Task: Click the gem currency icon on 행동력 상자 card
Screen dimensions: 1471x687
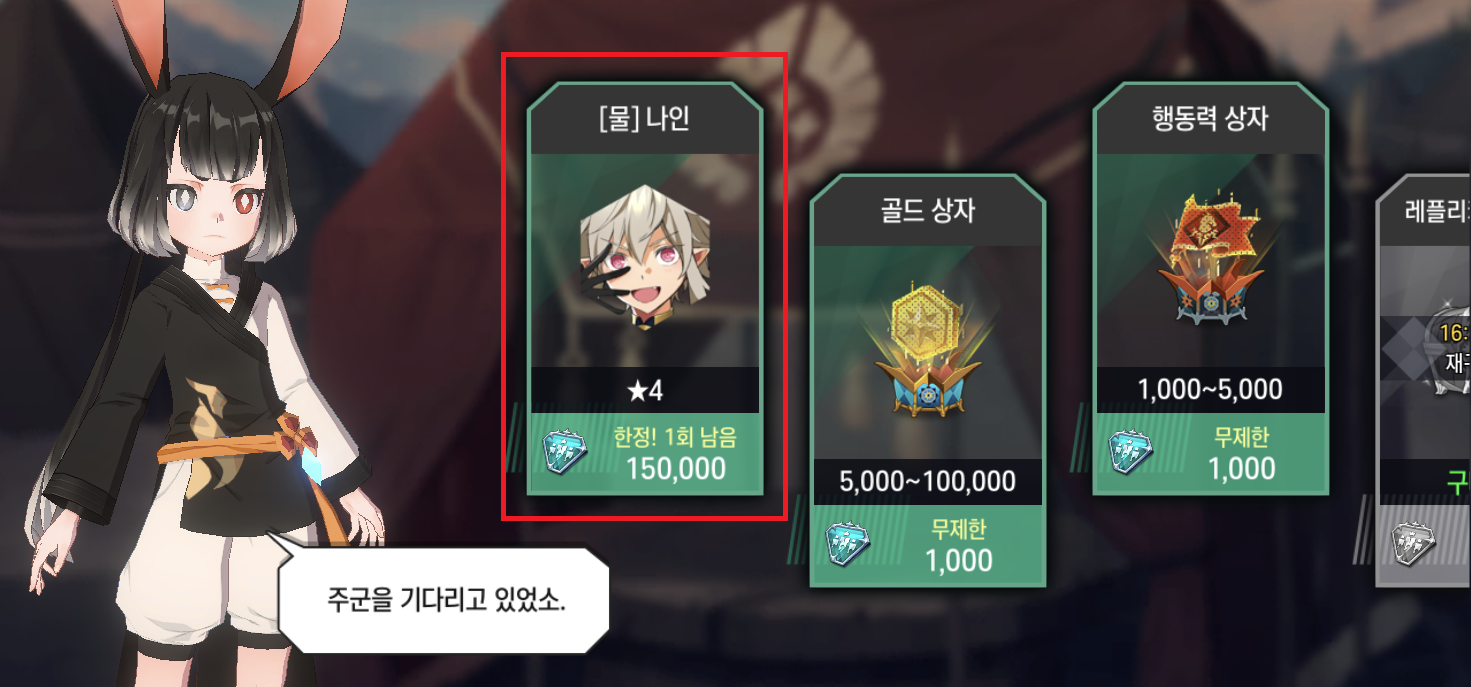Action: pyautogui.click(x=1131, y=453)
